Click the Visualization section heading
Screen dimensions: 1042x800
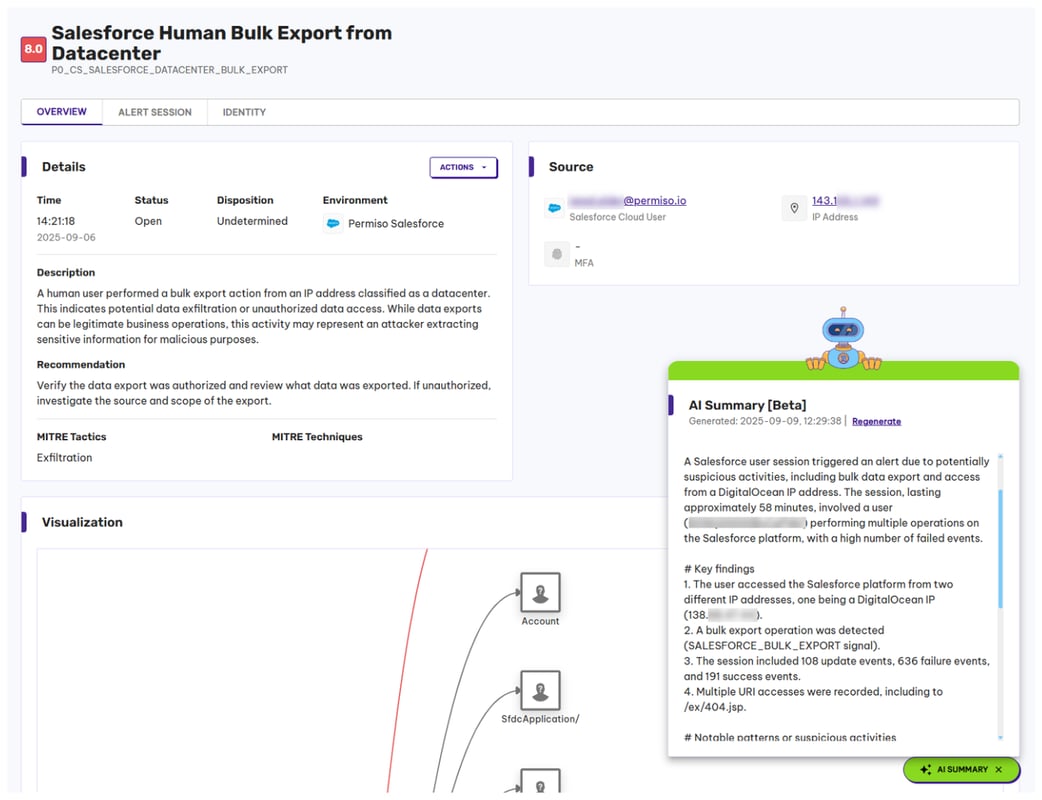tap(82, 522)
